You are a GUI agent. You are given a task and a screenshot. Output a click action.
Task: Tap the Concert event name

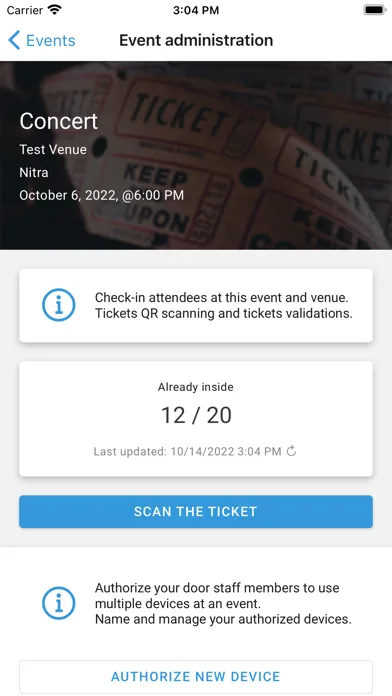pos(59,121)
